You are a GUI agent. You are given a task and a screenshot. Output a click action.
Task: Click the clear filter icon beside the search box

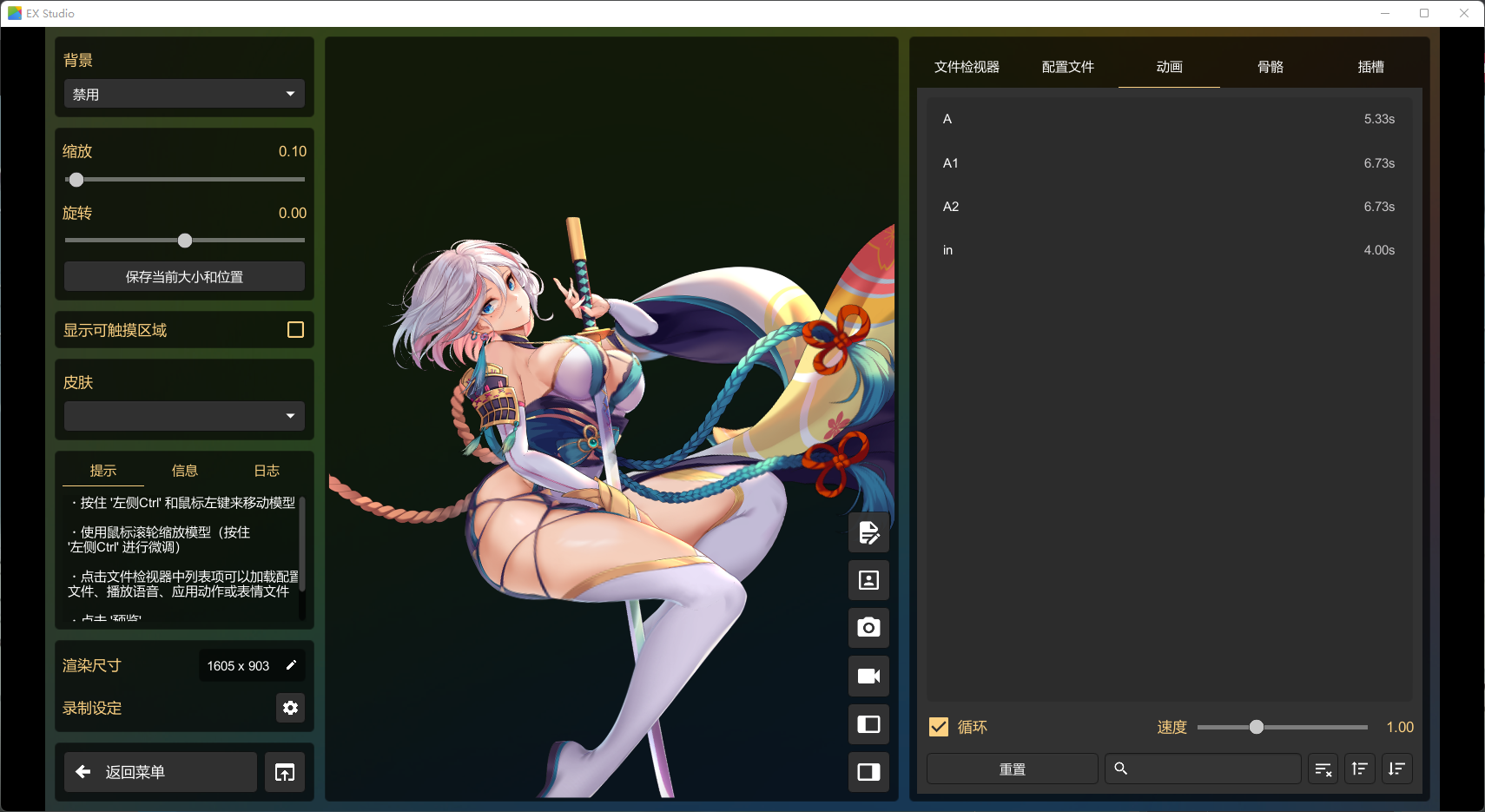tap(1323, 769)
